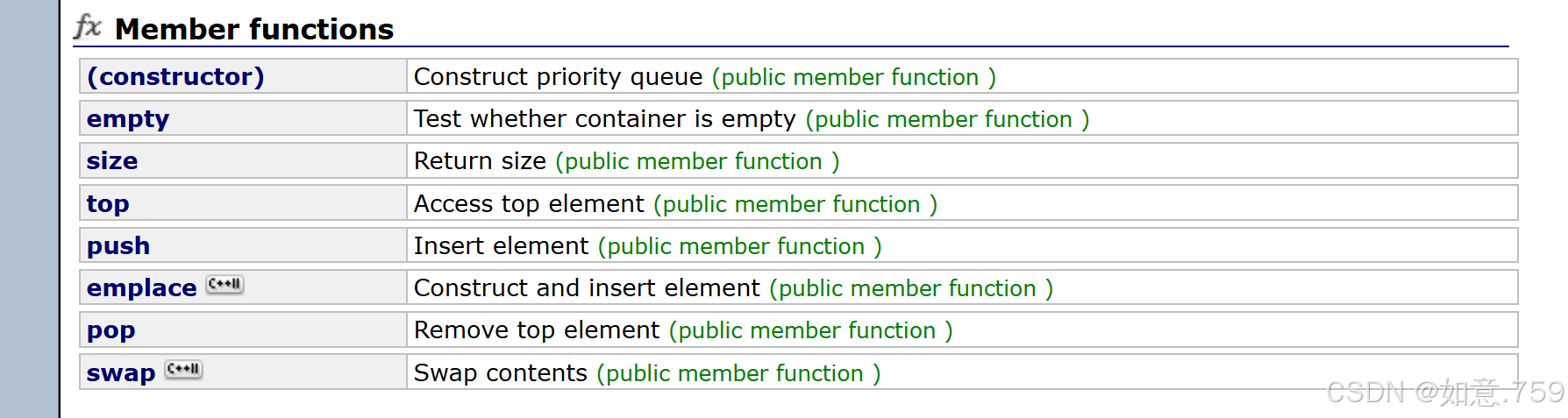Open the top member function link
The height and width of the screenshot is (418, 1568).
[108, 203]
